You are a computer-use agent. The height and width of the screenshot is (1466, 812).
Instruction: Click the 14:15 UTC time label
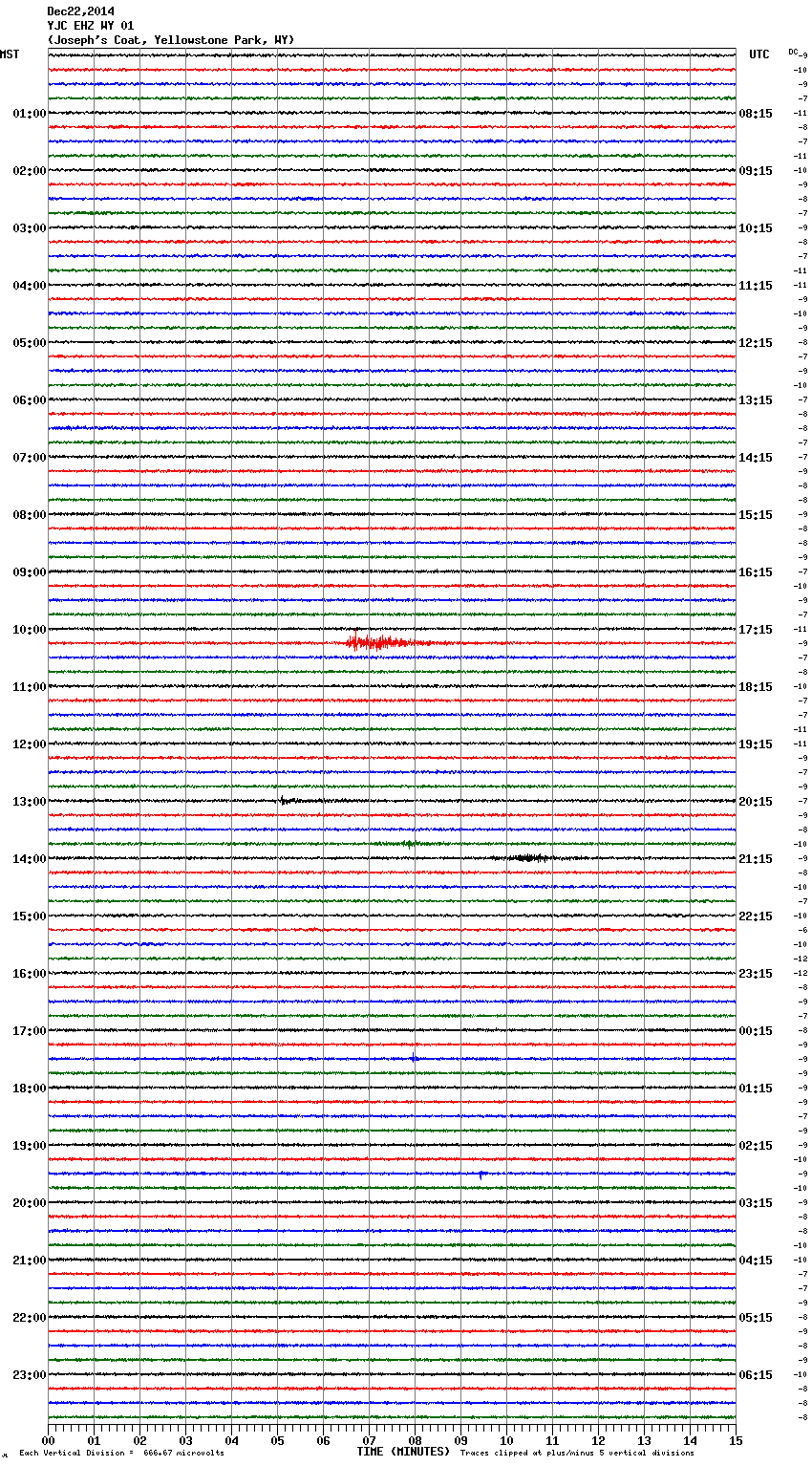coord(756,458)
